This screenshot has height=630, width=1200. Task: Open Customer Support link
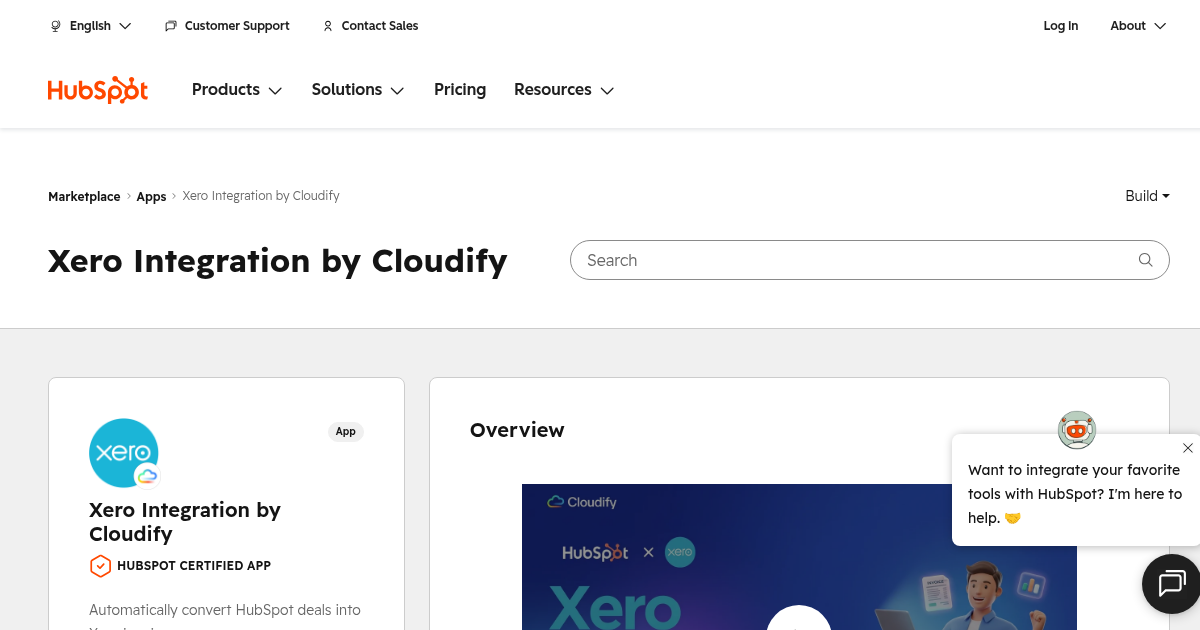(237, 26)
